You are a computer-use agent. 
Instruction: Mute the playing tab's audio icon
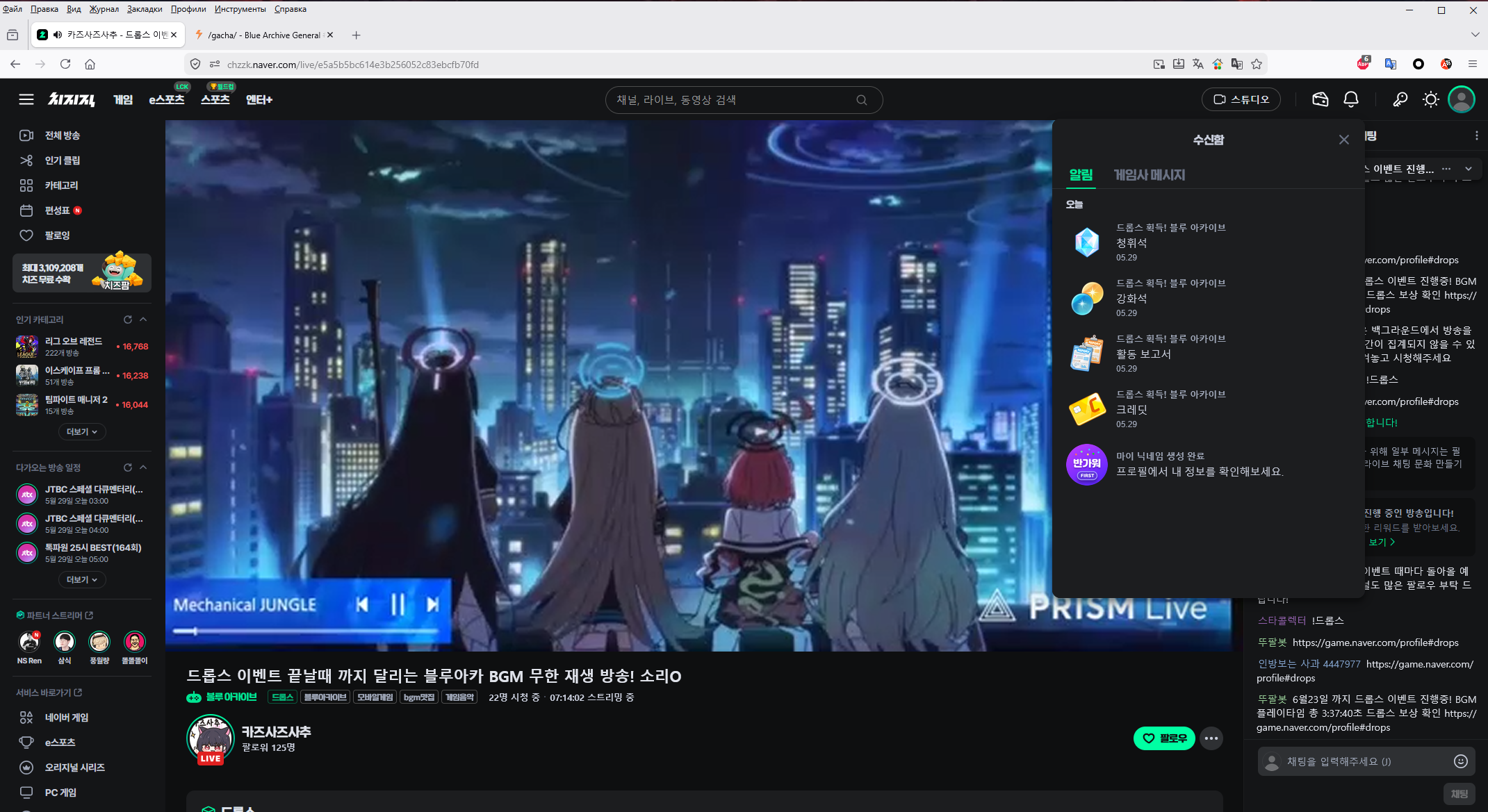[x=58, y=35]
